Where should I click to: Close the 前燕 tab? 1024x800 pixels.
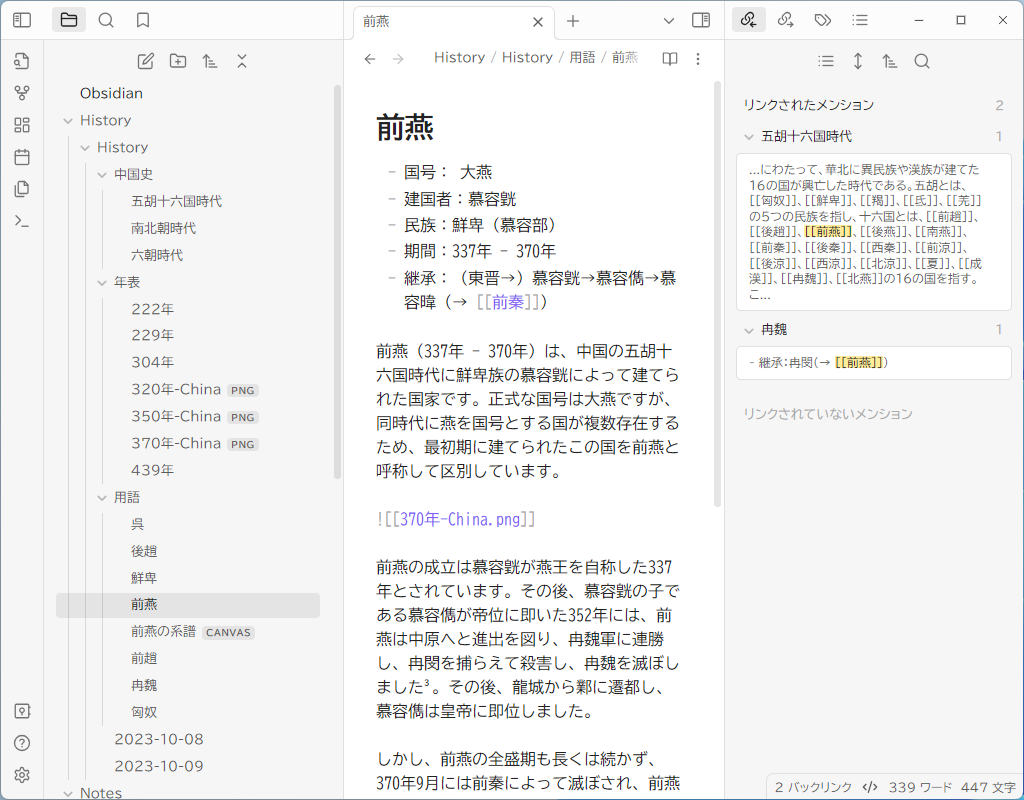537,22
